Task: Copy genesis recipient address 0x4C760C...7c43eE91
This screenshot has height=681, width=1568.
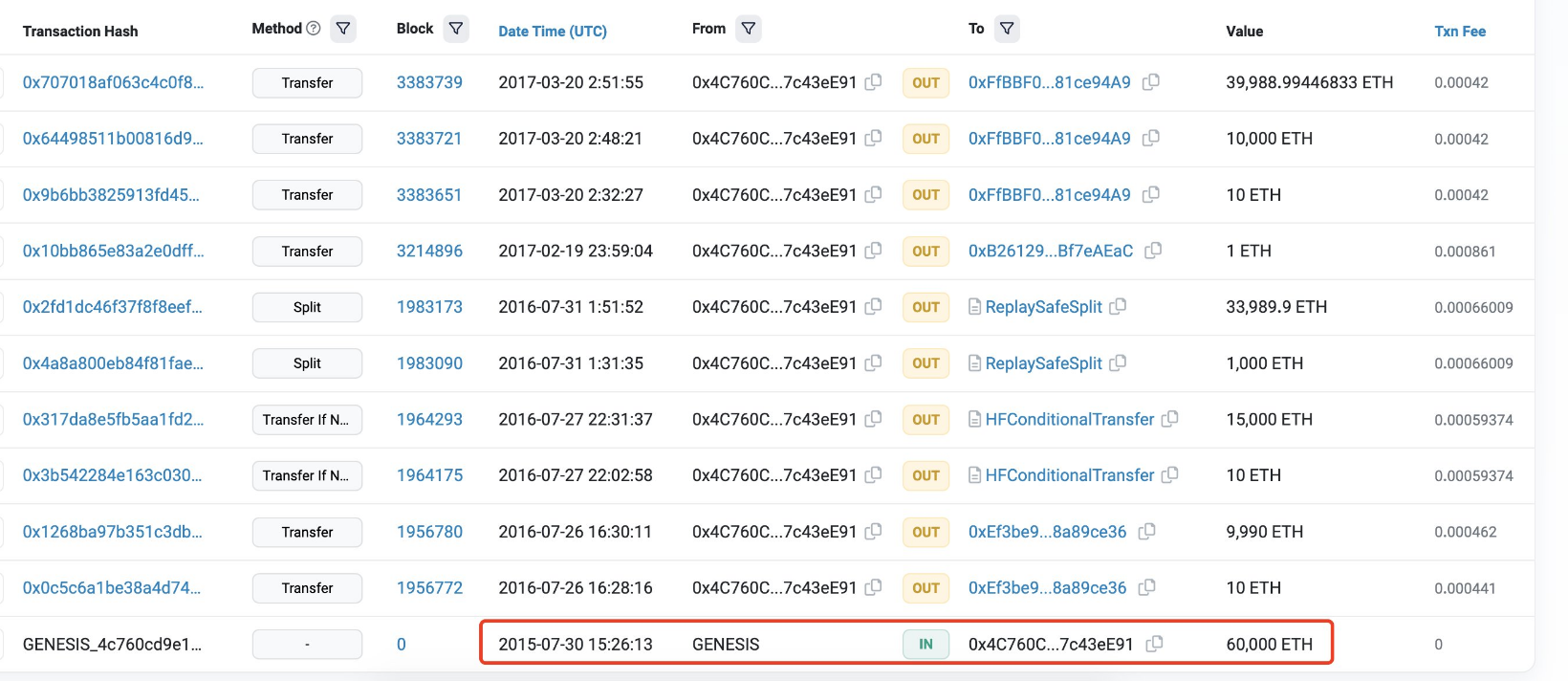Action: click(1154, 644)
